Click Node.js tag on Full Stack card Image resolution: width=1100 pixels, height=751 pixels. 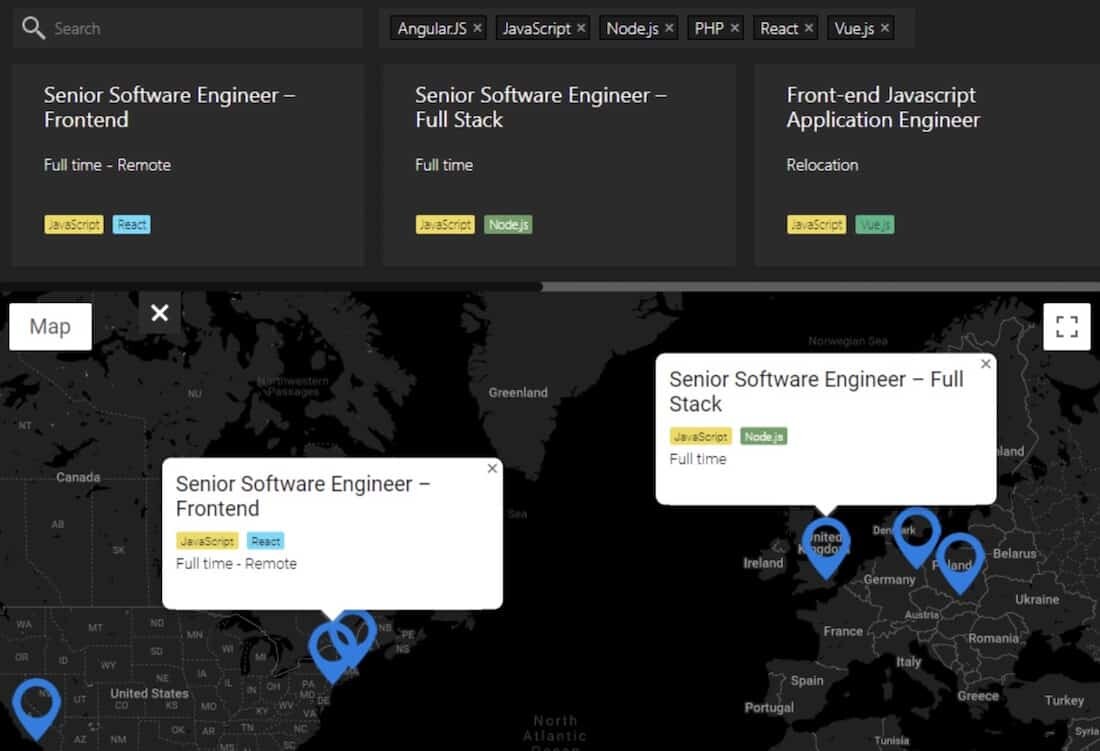(x=508, y=224)
